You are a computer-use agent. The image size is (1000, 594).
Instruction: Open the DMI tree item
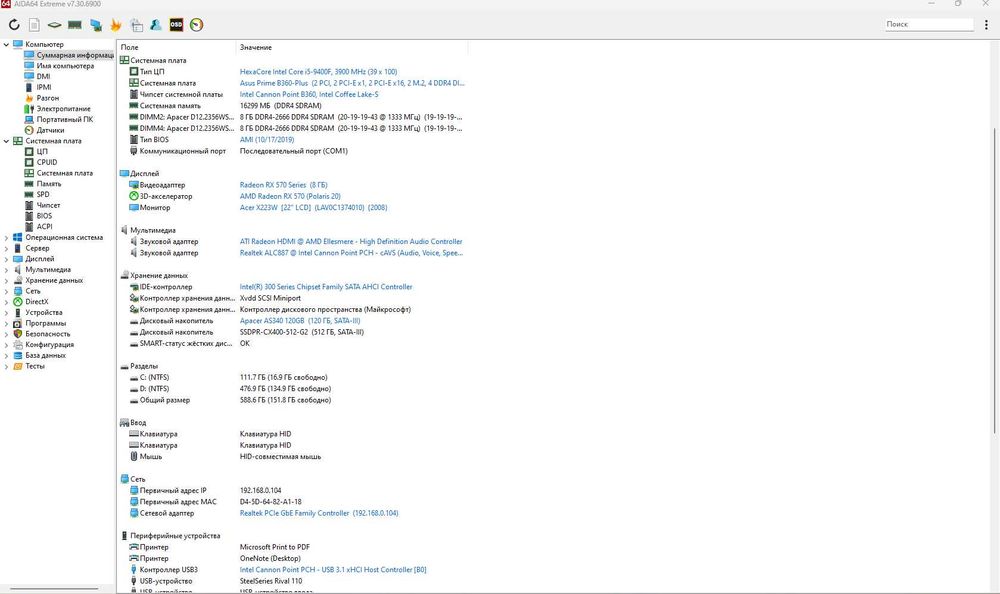pos(38,77)
